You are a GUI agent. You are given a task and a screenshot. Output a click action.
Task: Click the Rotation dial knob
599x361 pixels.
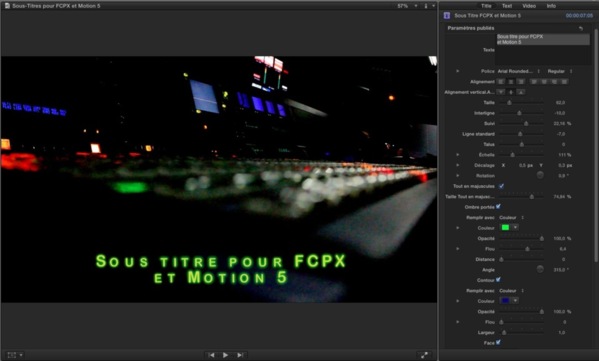click(x=540, y=175)
